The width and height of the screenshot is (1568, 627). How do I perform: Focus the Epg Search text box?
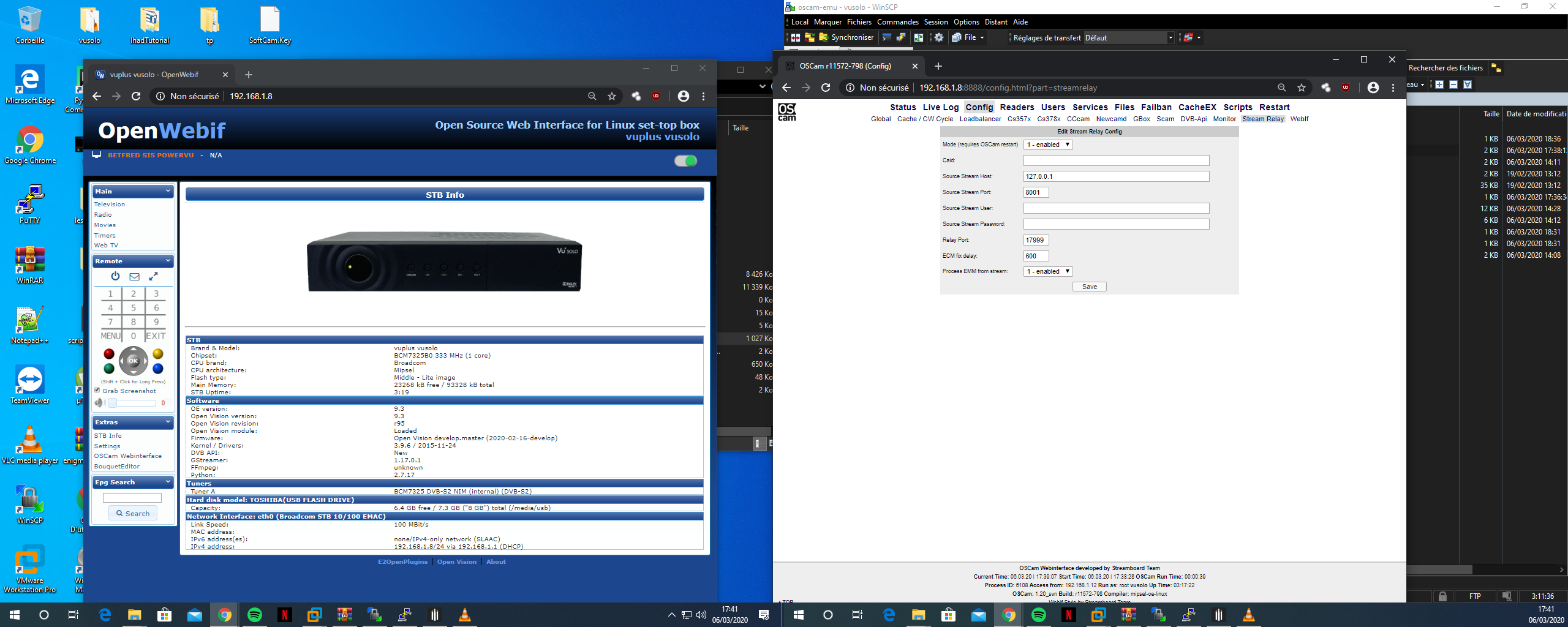(132, 498)
